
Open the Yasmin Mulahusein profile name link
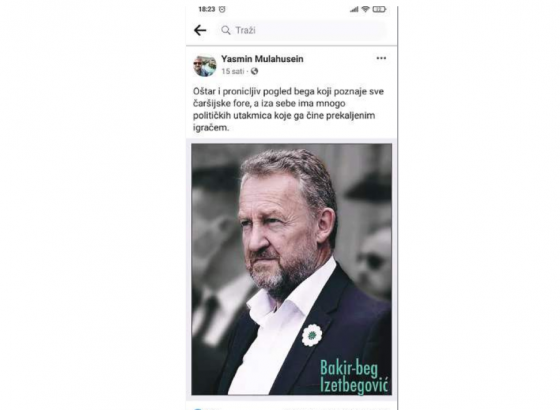(262, 59)
